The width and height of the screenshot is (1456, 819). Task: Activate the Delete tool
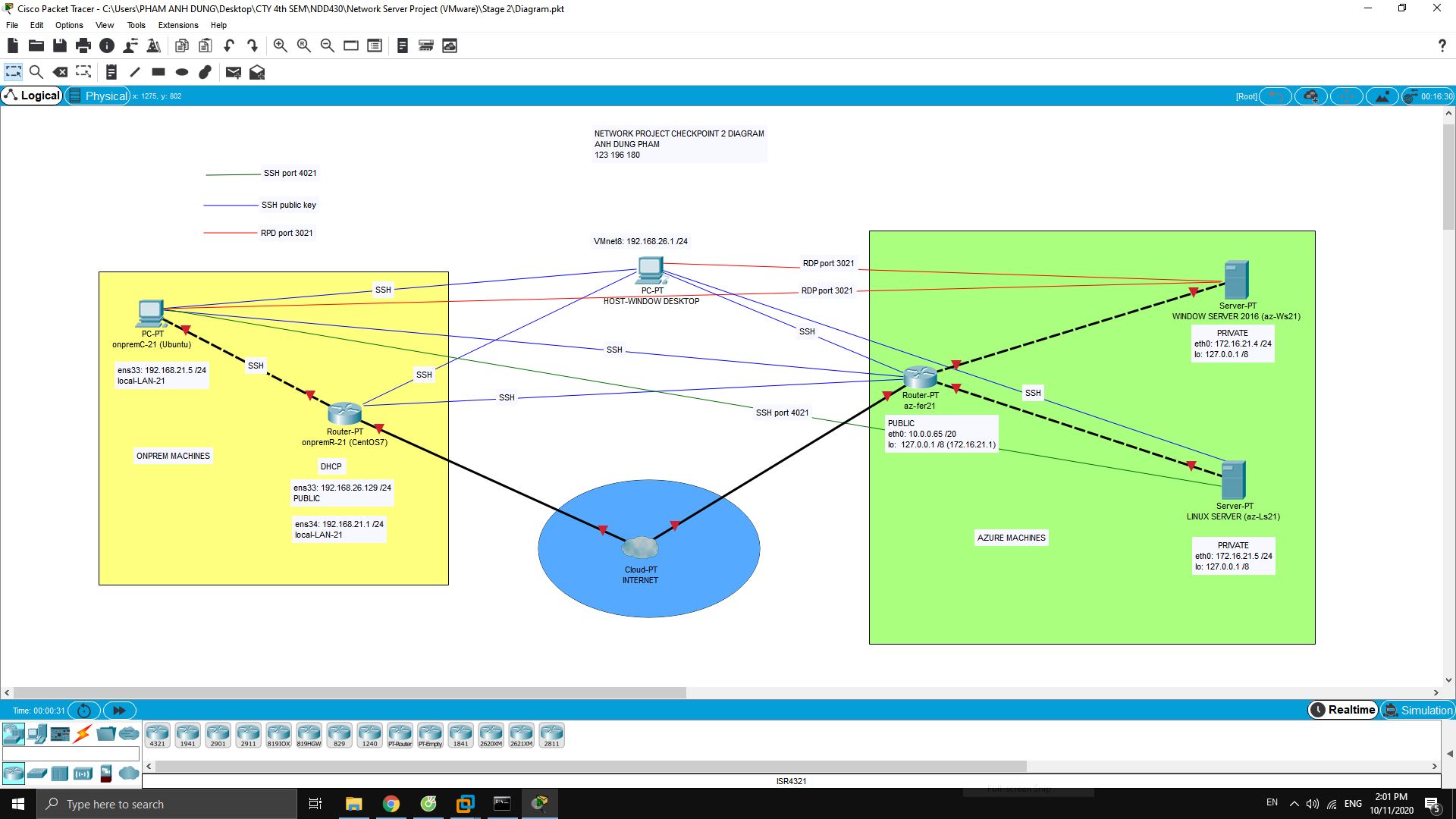[61, 72]
